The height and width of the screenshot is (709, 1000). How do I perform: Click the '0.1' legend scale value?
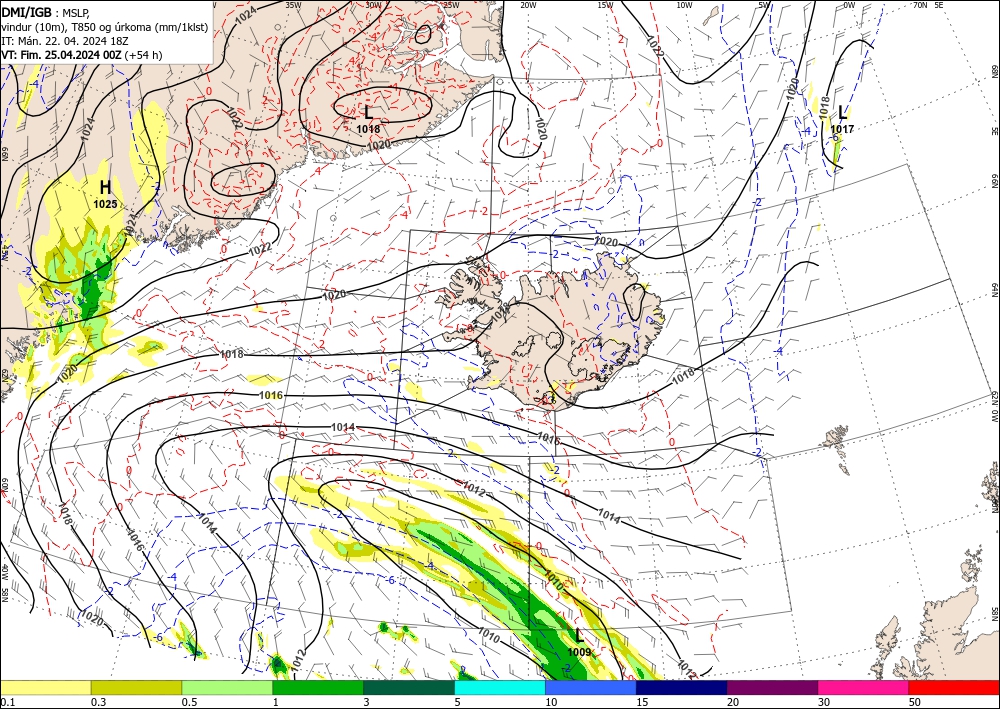7,702
